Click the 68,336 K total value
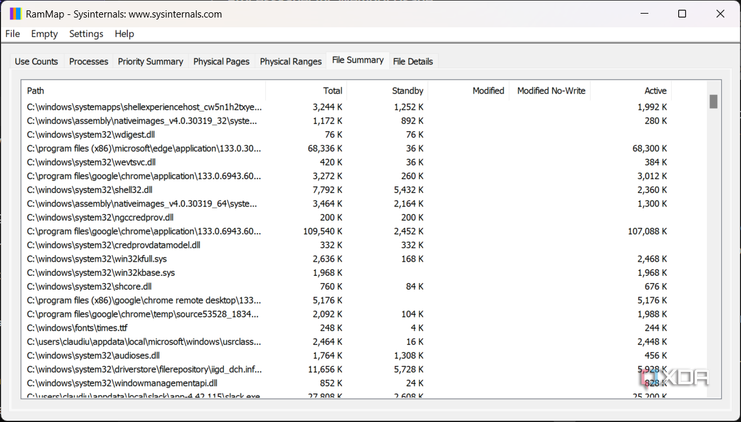Viewport: 741px width, 422px height. tap(325, 148)
